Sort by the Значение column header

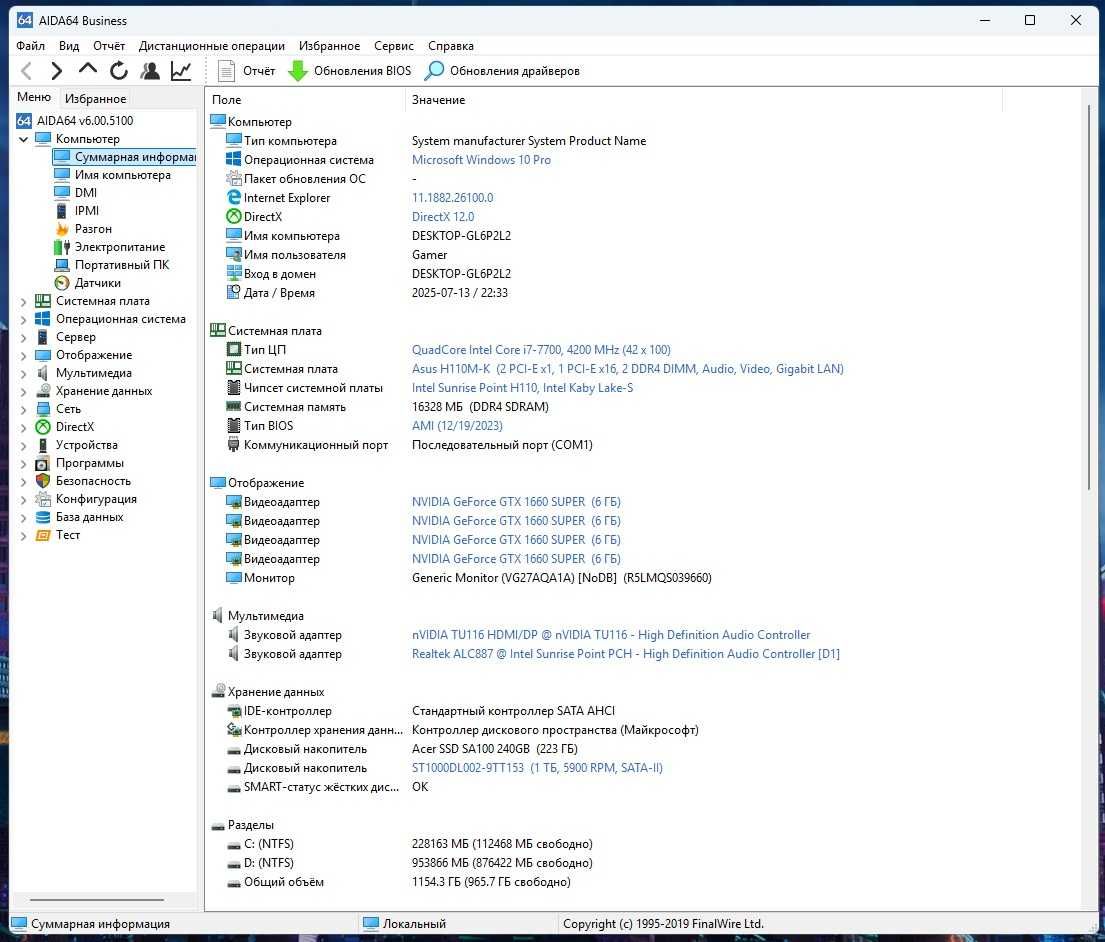click(x=703, y=100)
